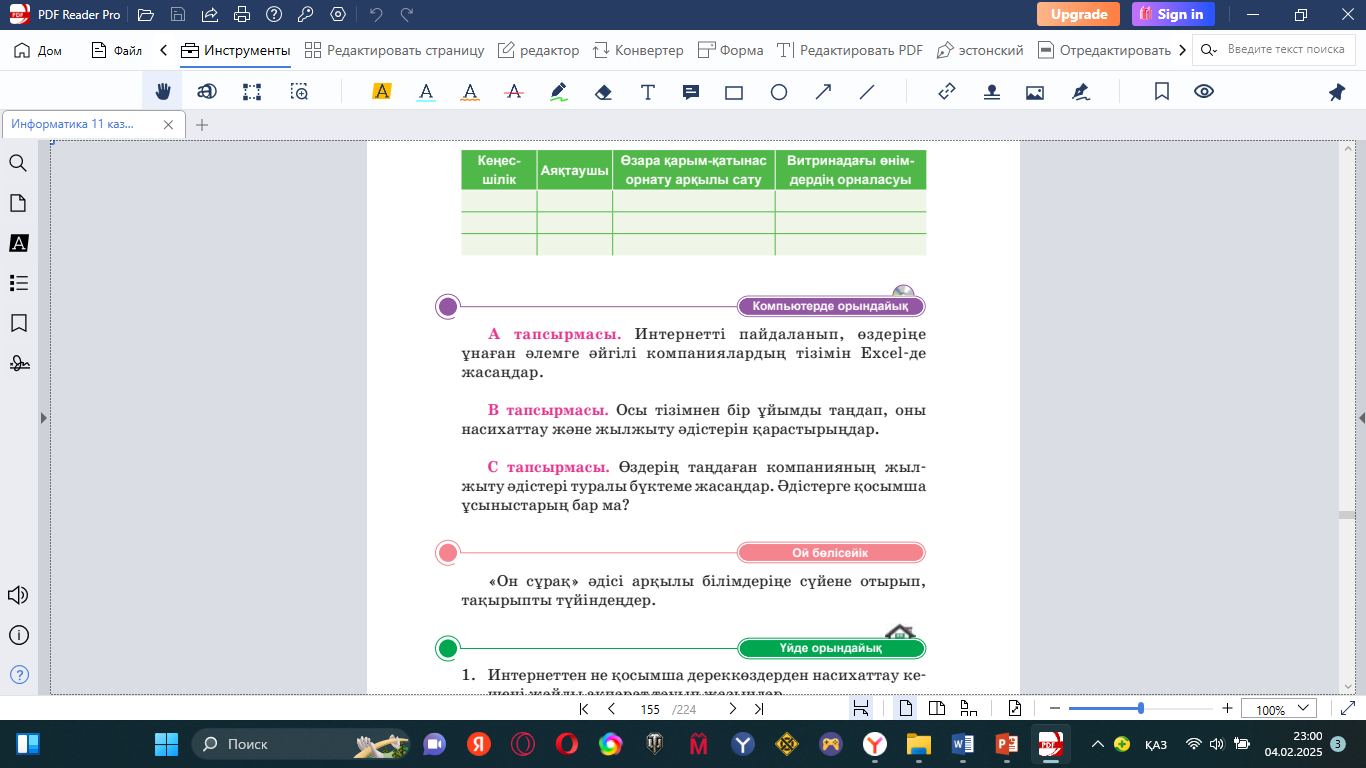The height and width of the screenshot is (768, 1366).
Task: Choose the highlight text tool
Action: 381,92
